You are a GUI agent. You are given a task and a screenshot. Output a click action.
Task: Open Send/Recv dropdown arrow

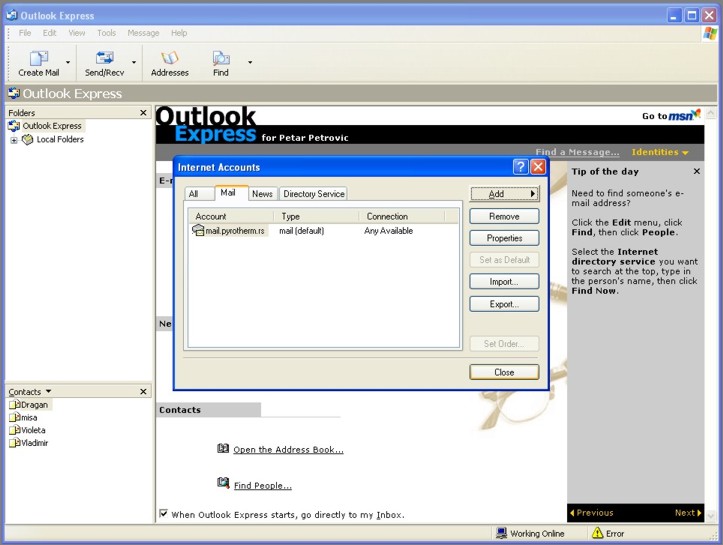[x=134, y=62]
